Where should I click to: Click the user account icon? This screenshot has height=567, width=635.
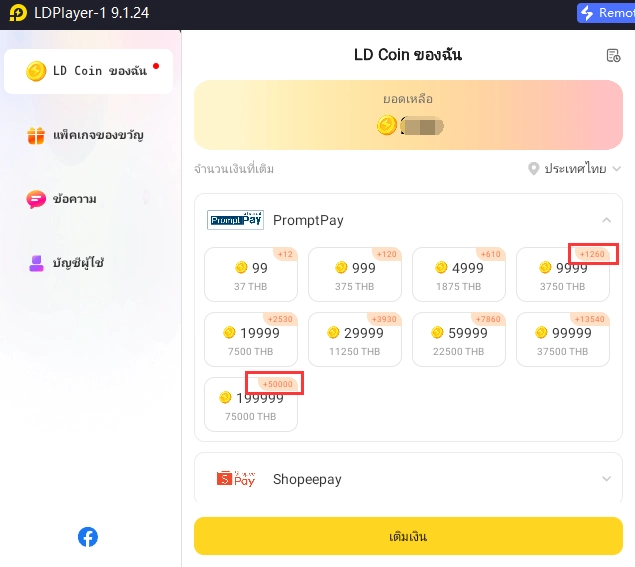click(x=36, y=263)
